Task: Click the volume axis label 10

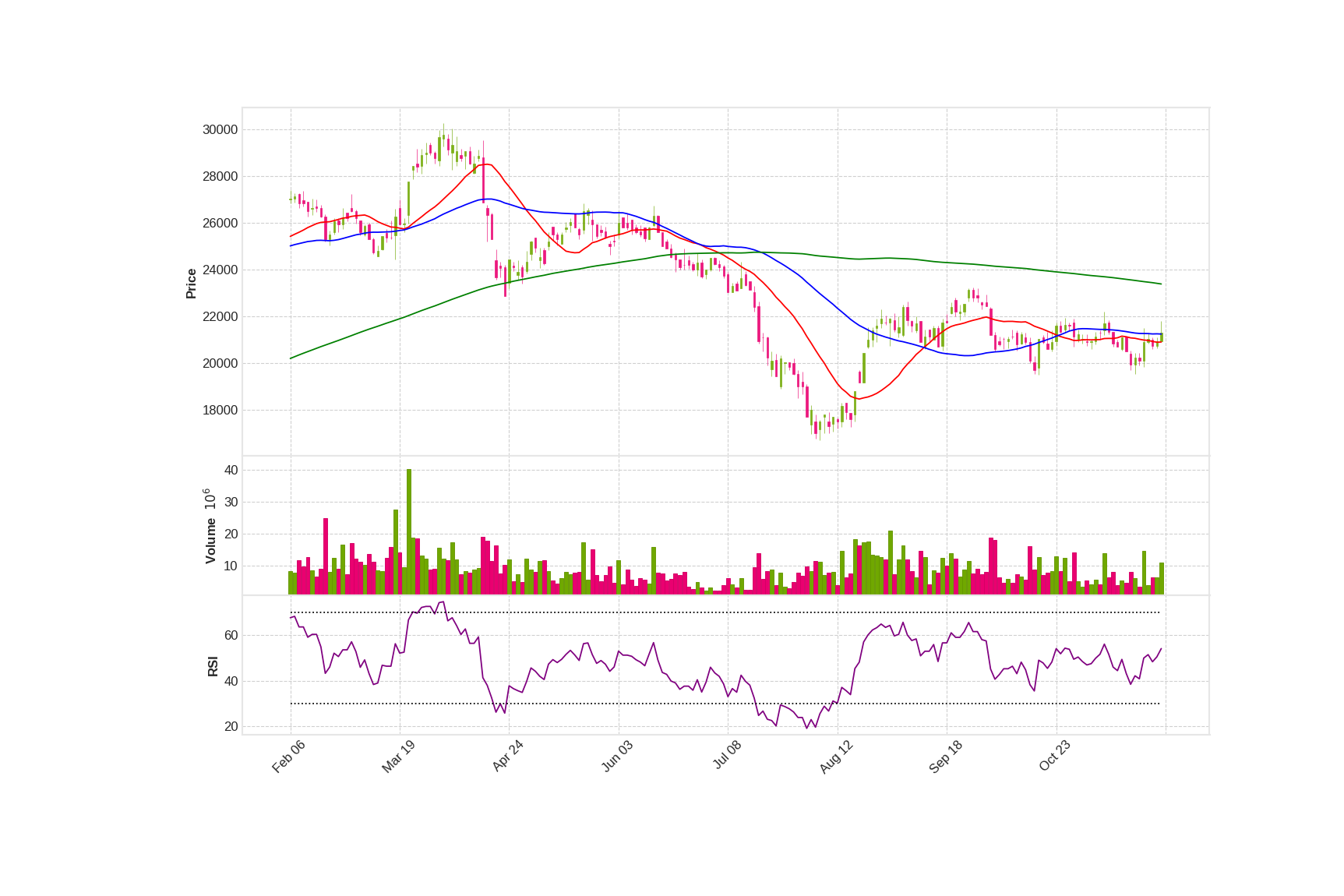Action: 231,566
